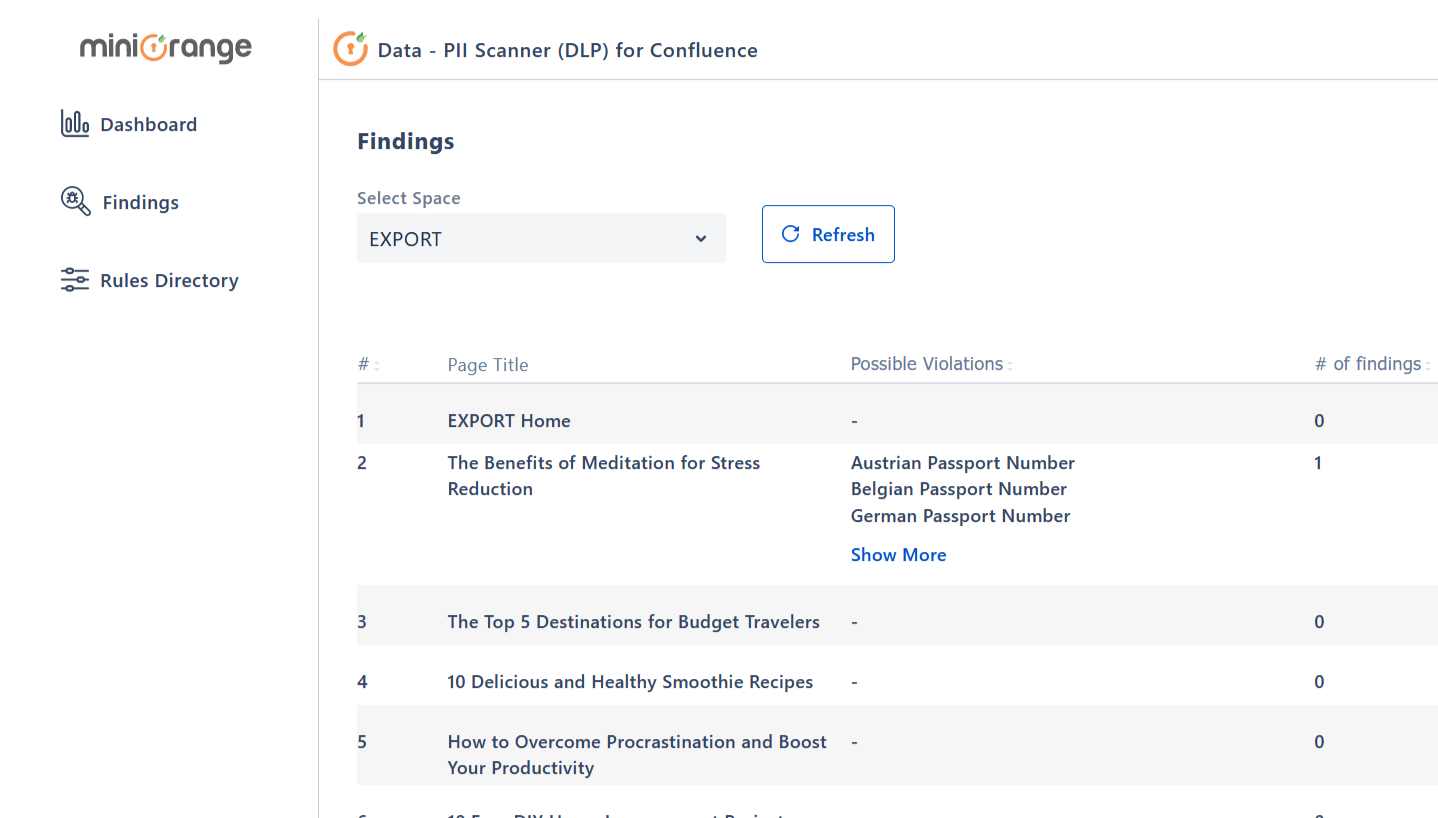
Task: Open the Dashboard menu item
Action: 148,125
